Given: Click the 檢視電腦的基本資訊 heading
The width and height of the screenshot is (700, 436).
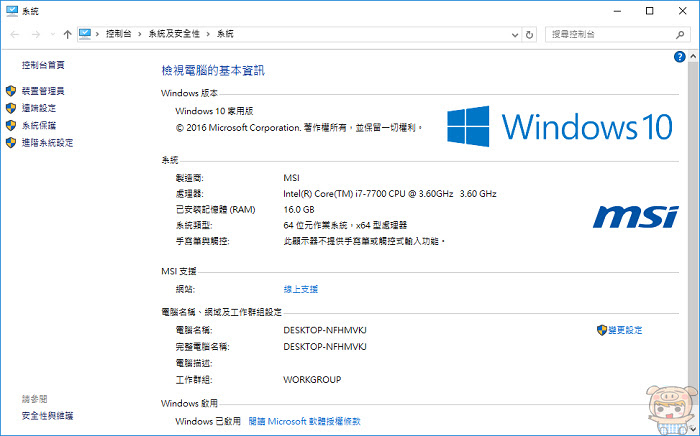Looking at the screenshot, I should click(213, 71).
